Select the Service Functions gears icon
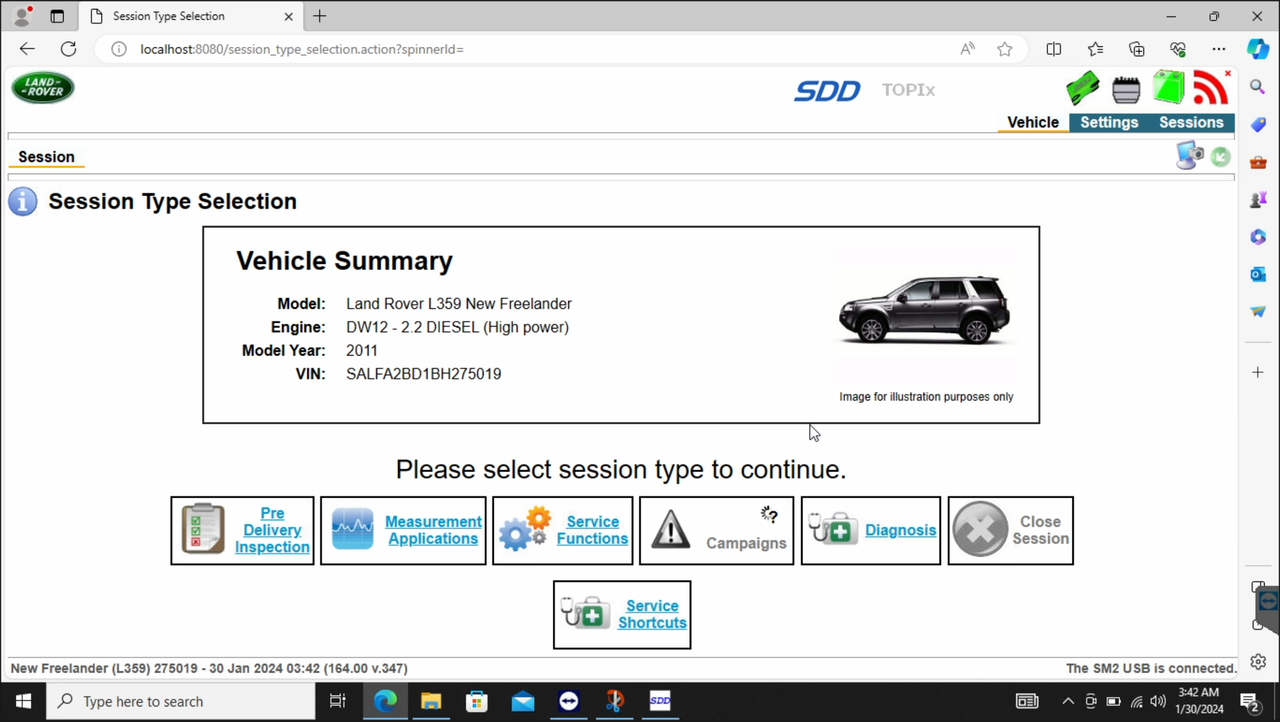 tap(524, 529)
